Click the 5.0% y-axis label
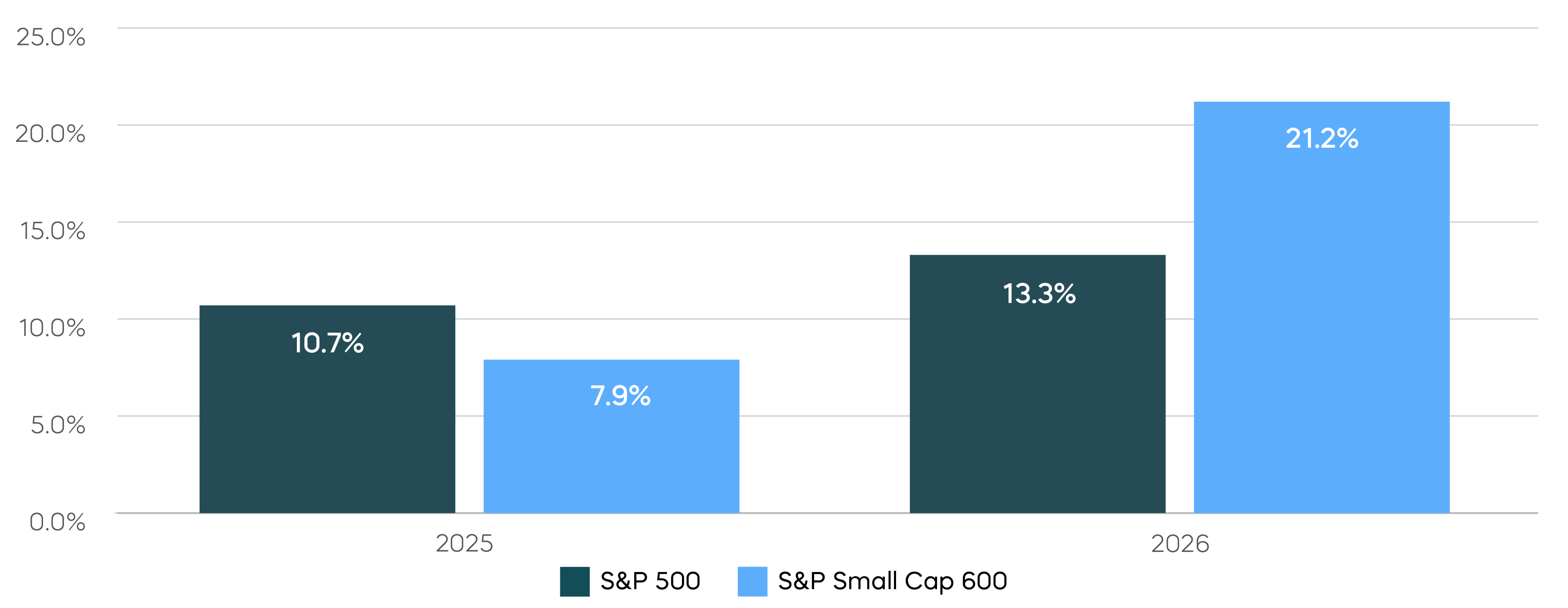 click(58, 425)
